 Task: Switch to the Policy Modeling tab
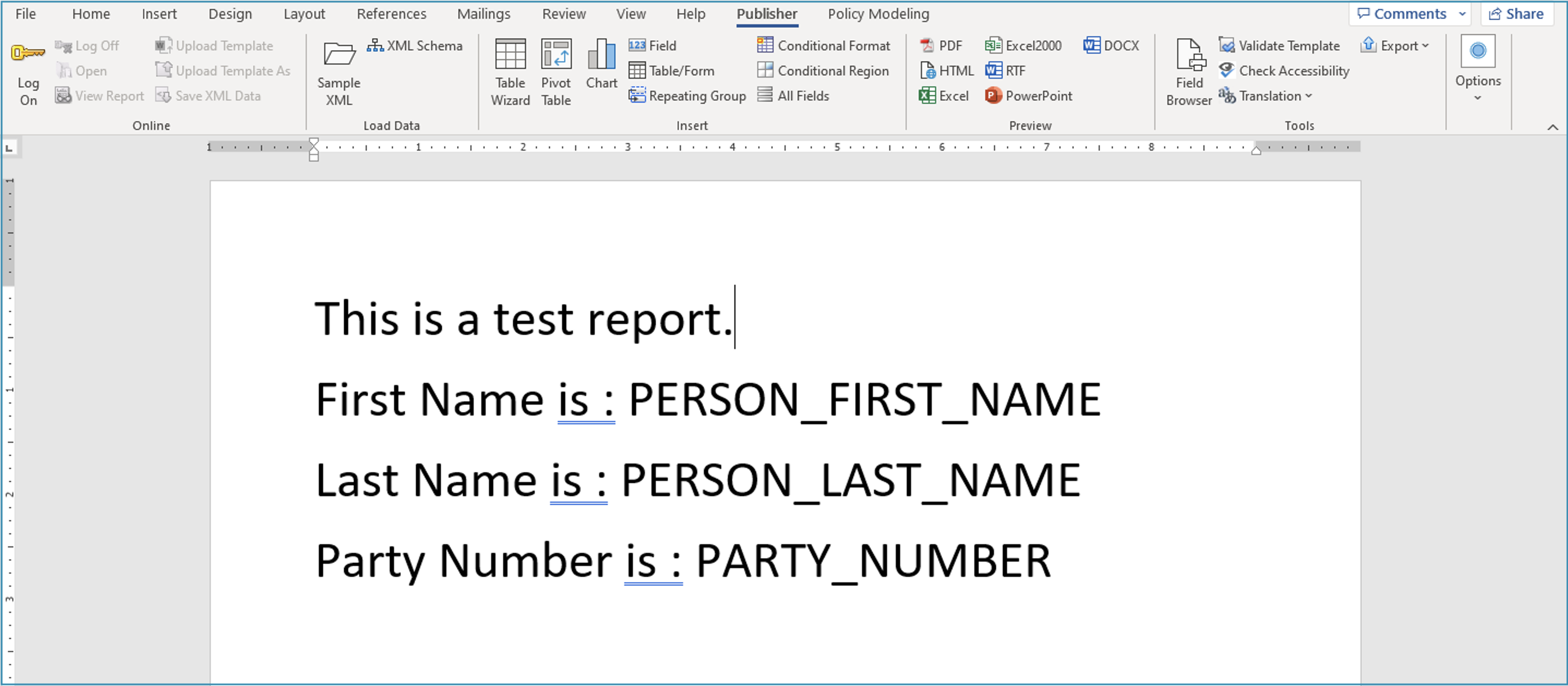(878, 14)
